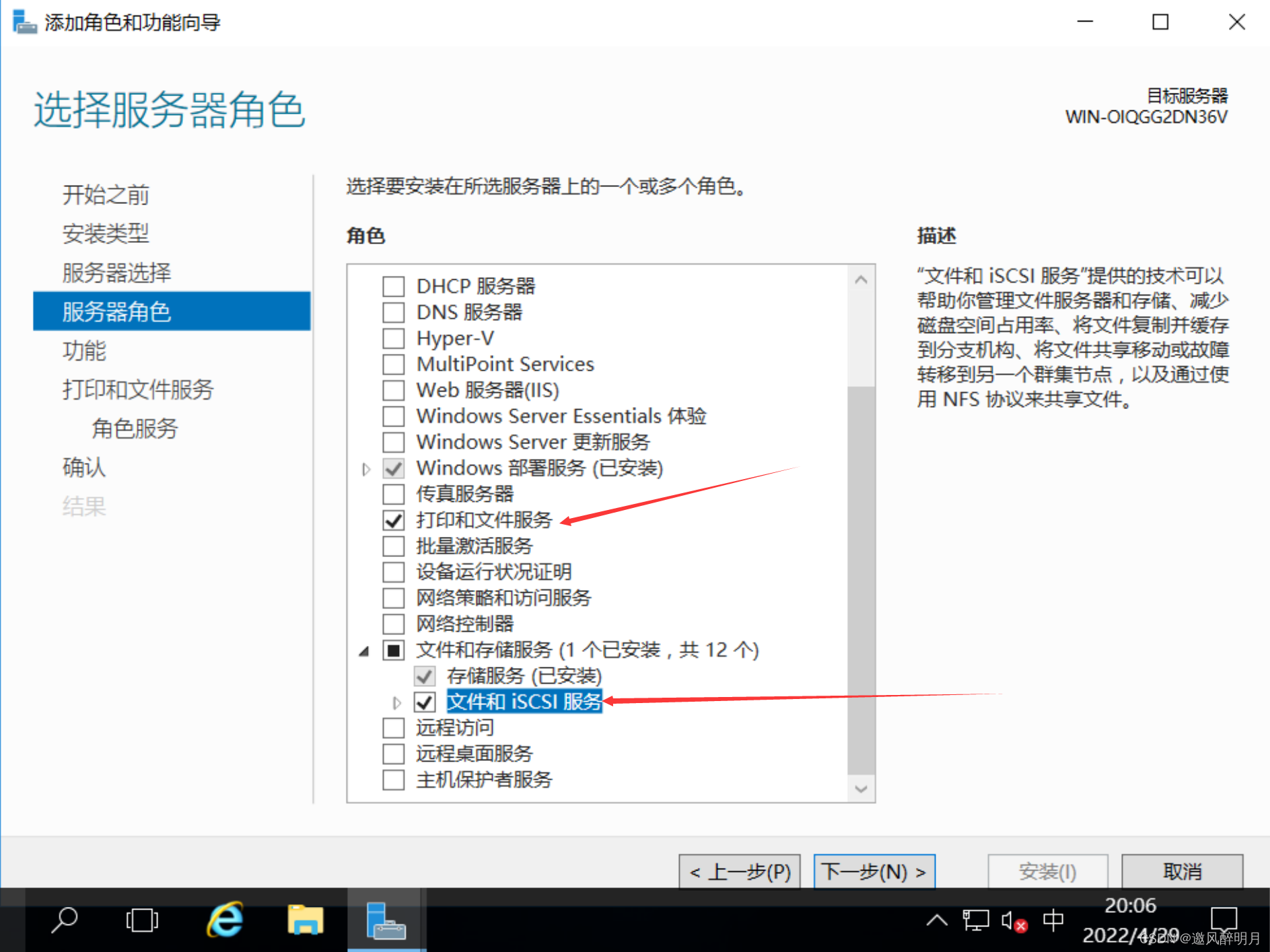This screenshot has height=952, width=1270.
Task: Open the network tray icon
Action: (x=975, y=920)
